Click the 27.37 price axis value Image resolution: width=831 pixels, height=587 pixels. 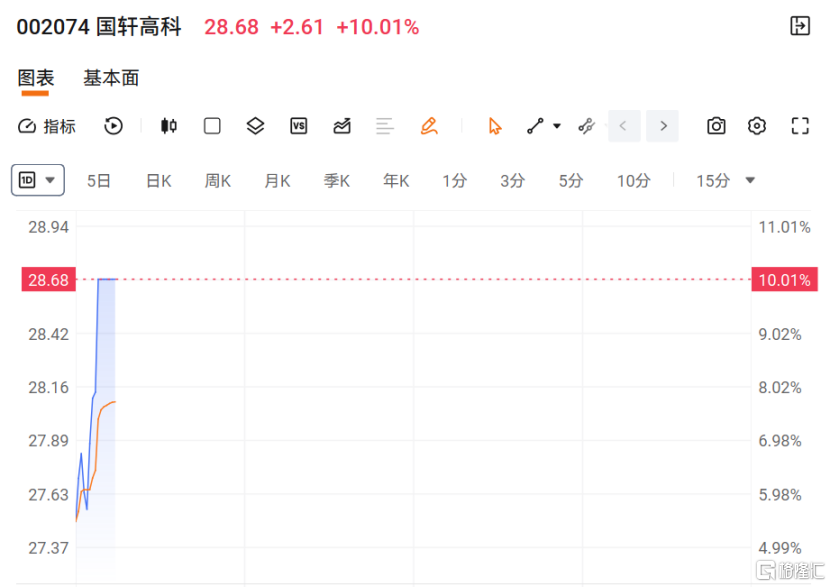coord(48,547)
